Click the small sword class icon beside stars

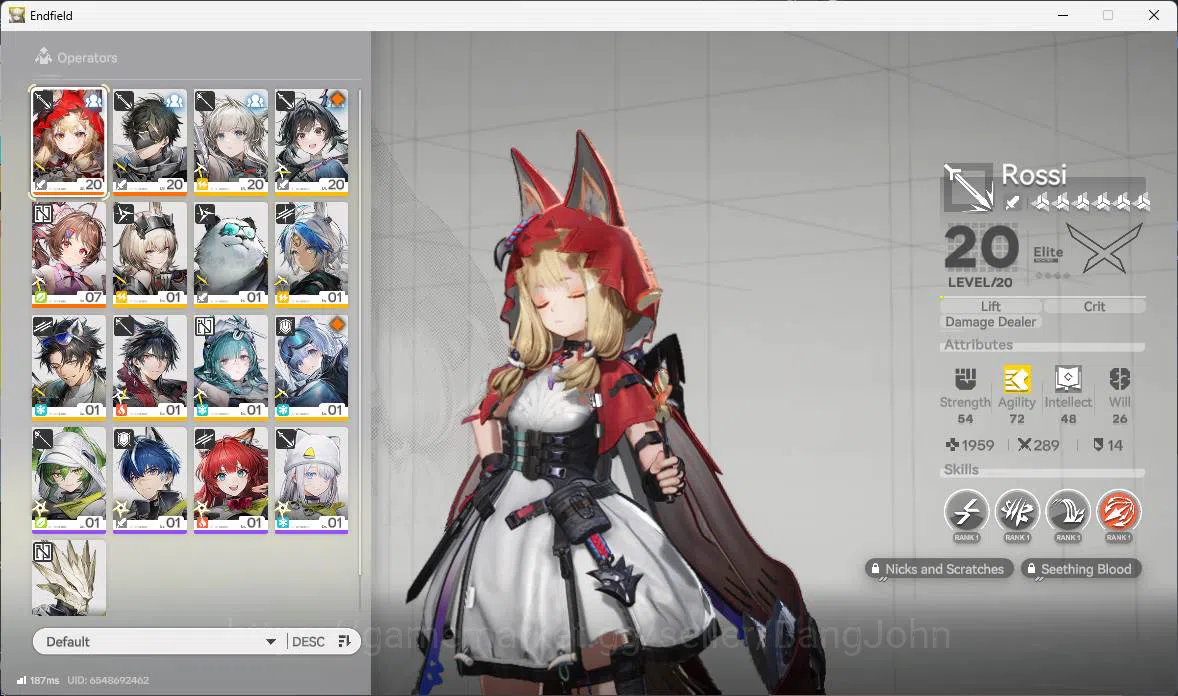[1013, 201]
